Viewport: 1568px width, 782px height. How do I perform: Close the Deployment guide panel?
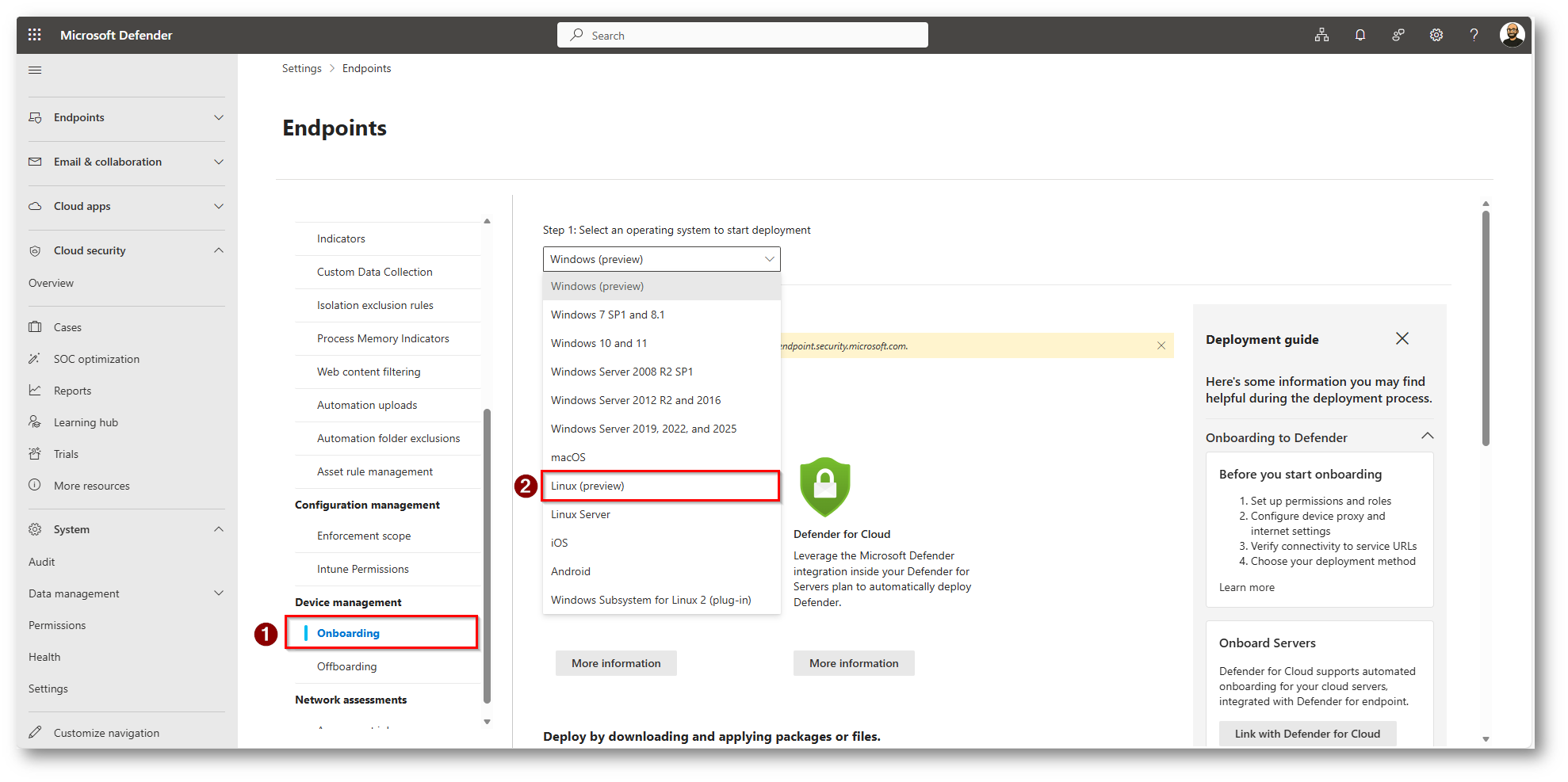1402,338
